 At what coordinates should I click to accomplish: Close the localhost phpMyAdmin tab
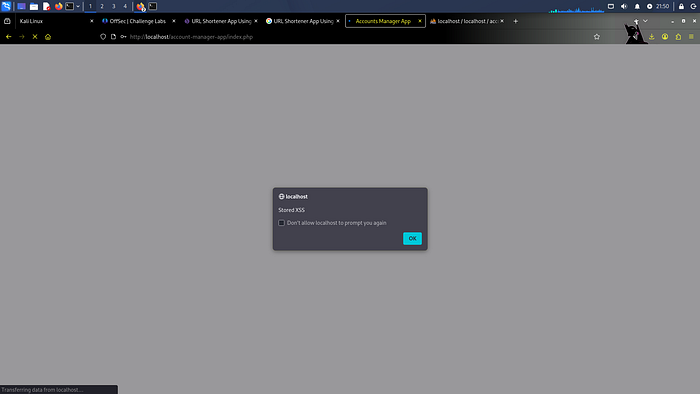tap(502, 21)
